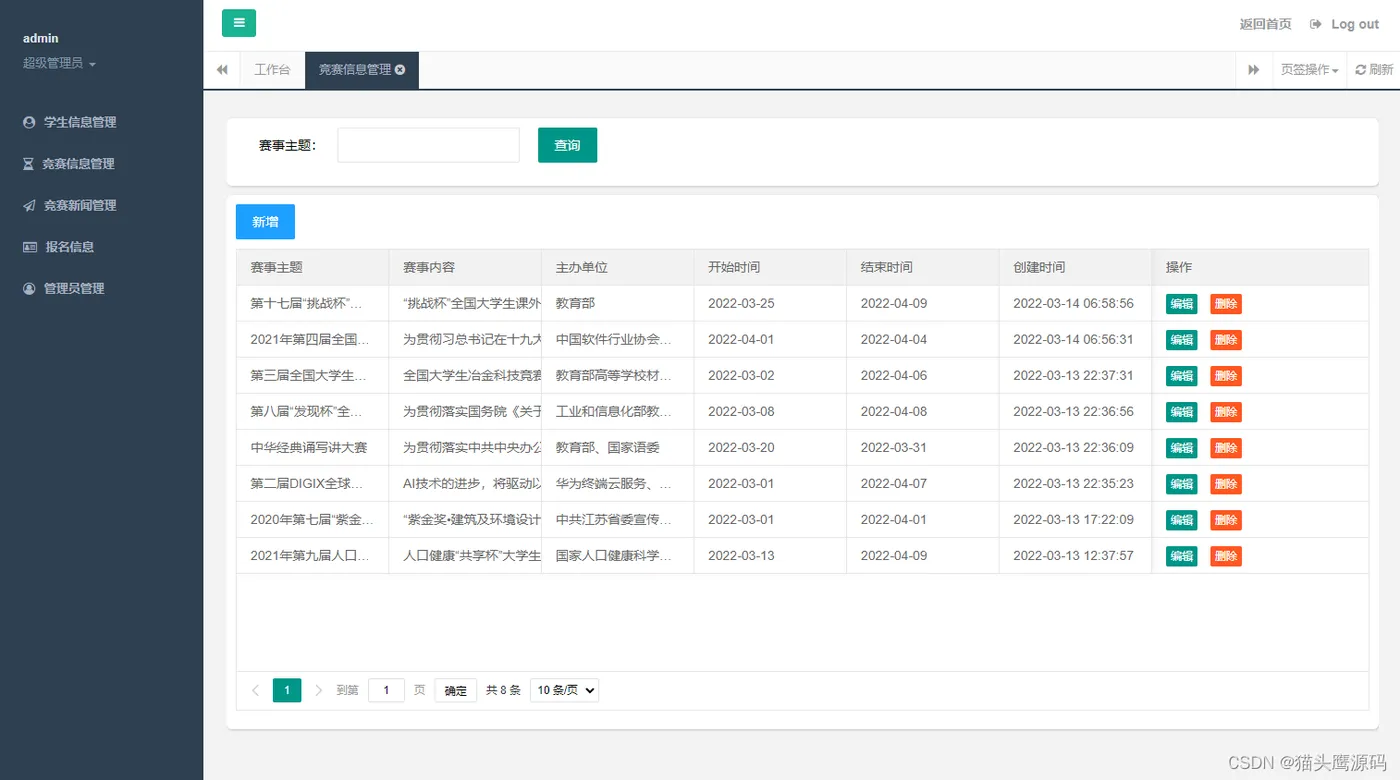Switch to the 工作台 tab
Screen dimensions: 1400x780
(272, 70)
